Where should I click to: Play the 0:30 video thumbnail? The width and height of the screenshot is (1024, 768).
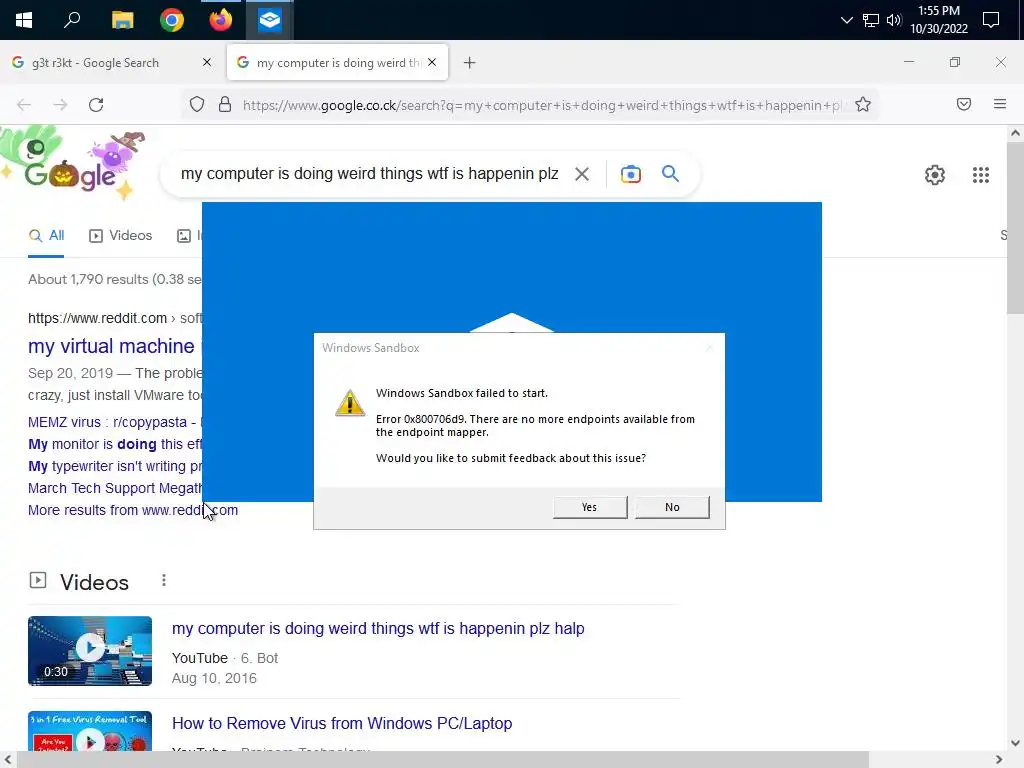tap(90, 651)
